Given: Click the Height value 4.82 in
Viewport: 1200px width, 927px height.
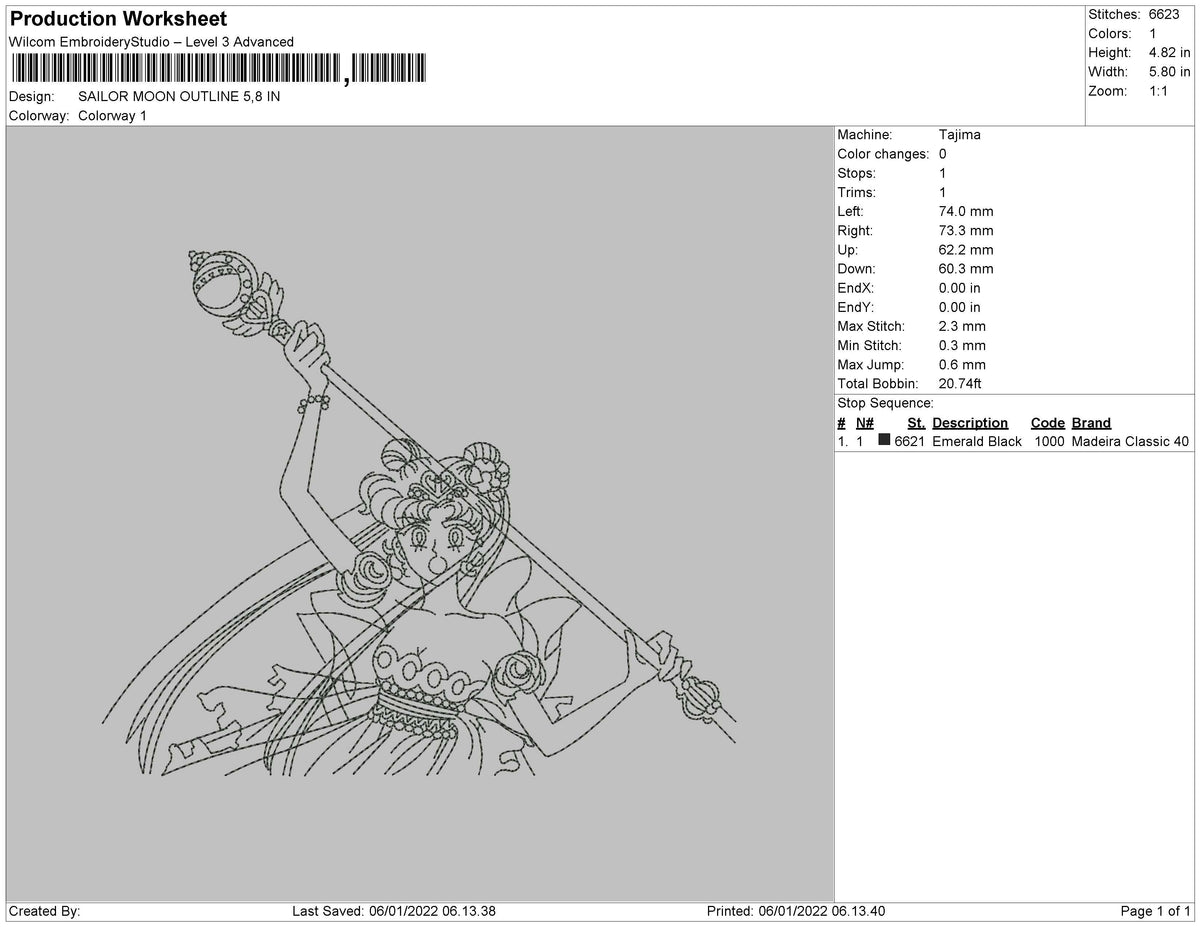Looking at the screenshot, I should (1169, 52).
